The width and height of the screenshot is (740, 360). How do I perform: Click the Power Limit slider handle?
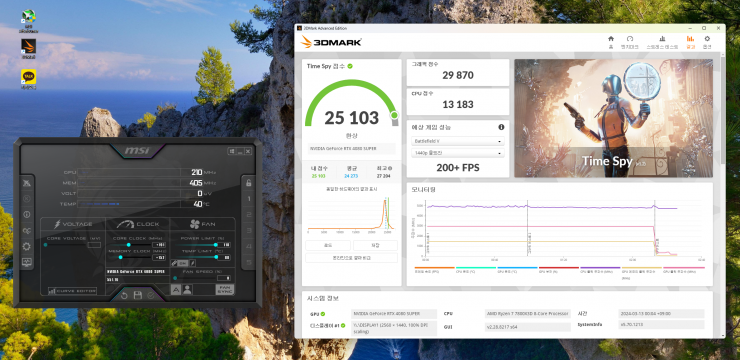tap(216, 245)
